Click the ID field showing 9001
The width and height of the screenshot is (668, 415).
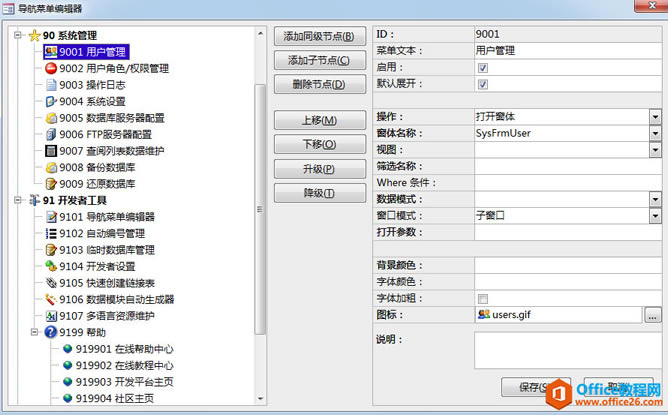(x=568, y=34)
